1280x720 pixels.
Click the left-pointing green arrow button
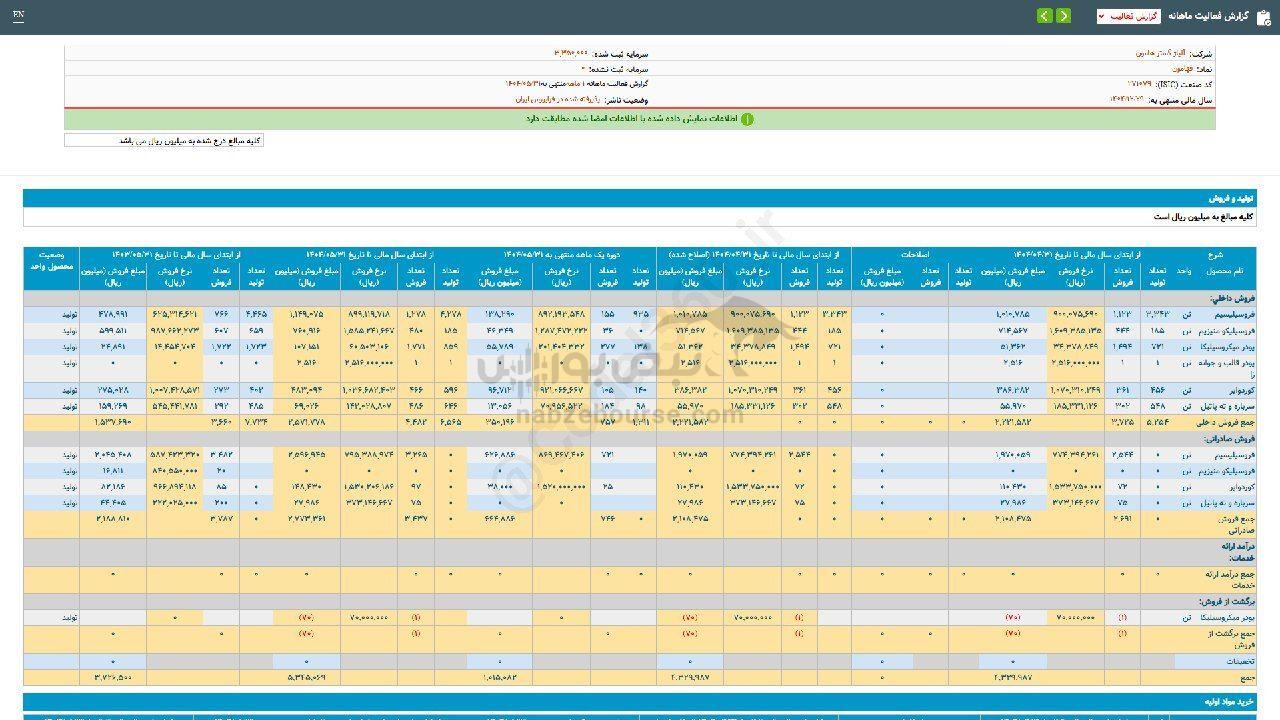[x=1044, y=16]
